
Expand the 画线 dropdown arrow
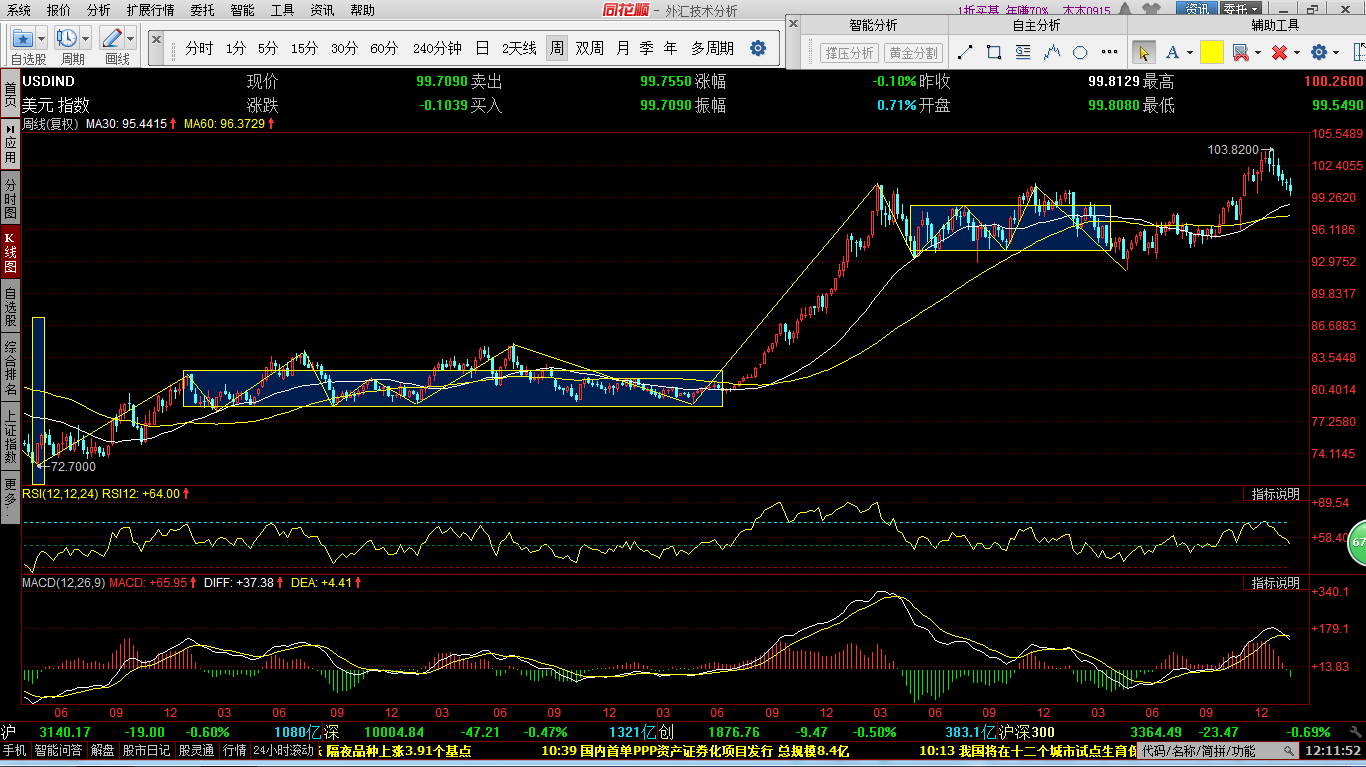pos(130,39)
